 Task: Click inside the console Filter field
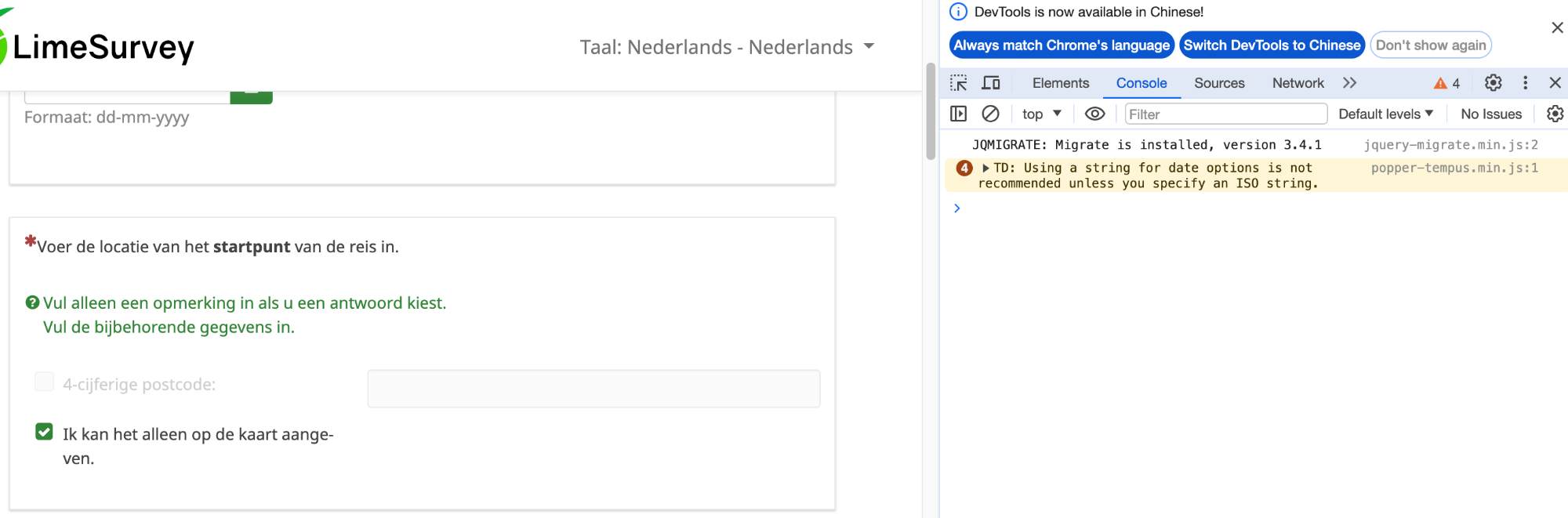coord(1225,114)
